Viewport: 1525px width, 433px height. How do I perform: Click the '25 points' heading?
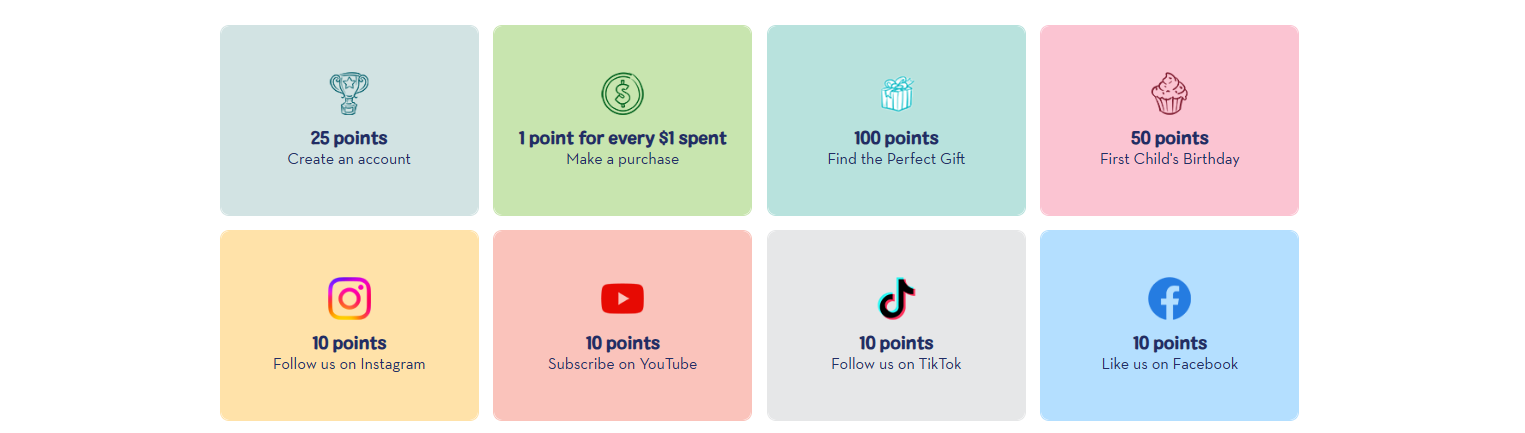(349, 138)
